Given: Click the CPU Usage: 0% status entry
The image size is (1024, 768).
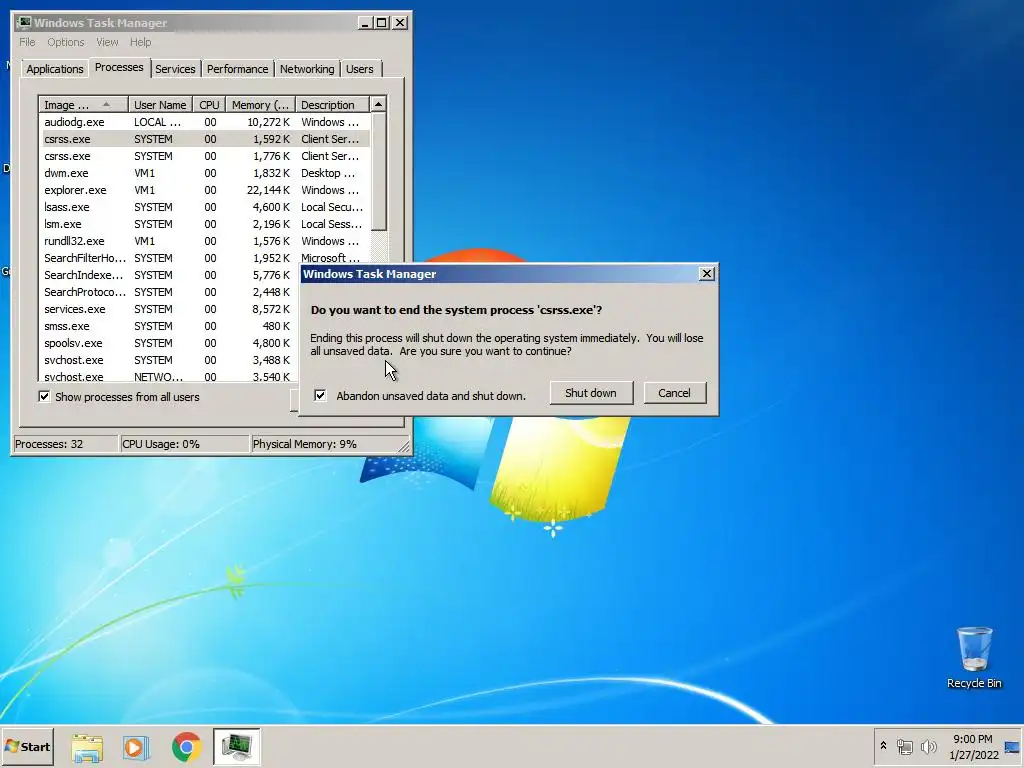Looking at the screenshot, I should coord(185,444).
